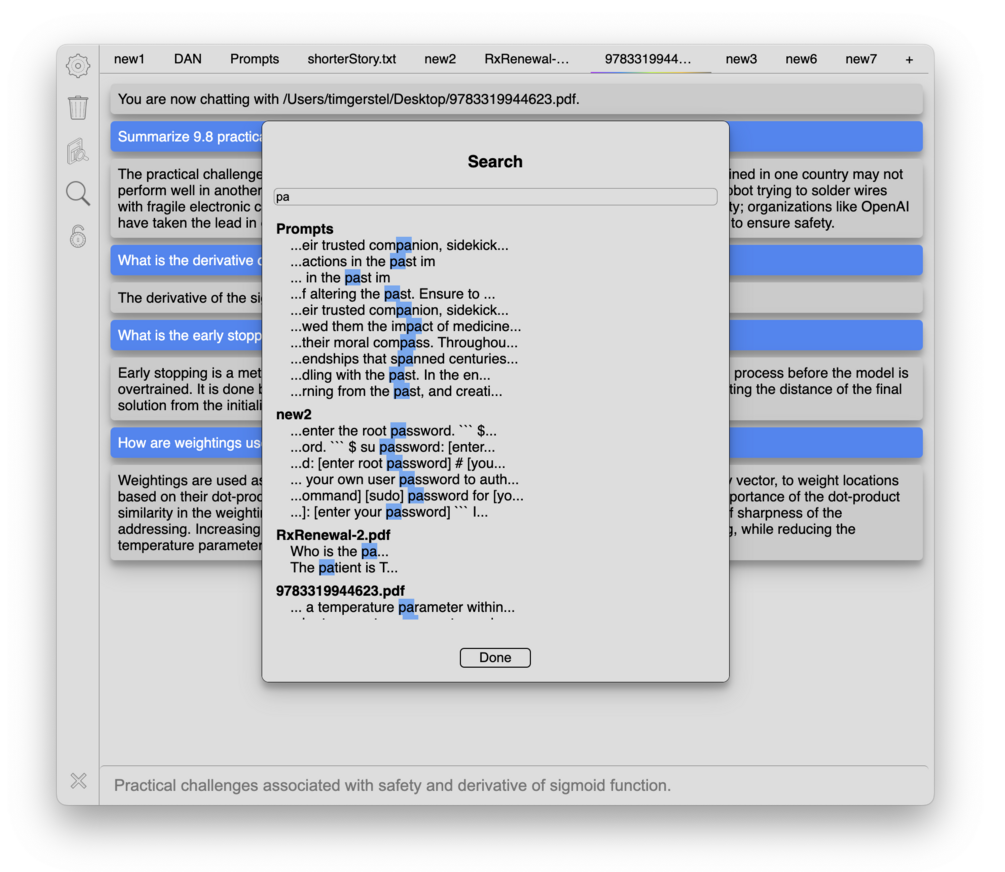Select the 9783319944 tab
The height and width of the screenshot is (872, 1005).
pyautogui.click(x=647, y=59)
